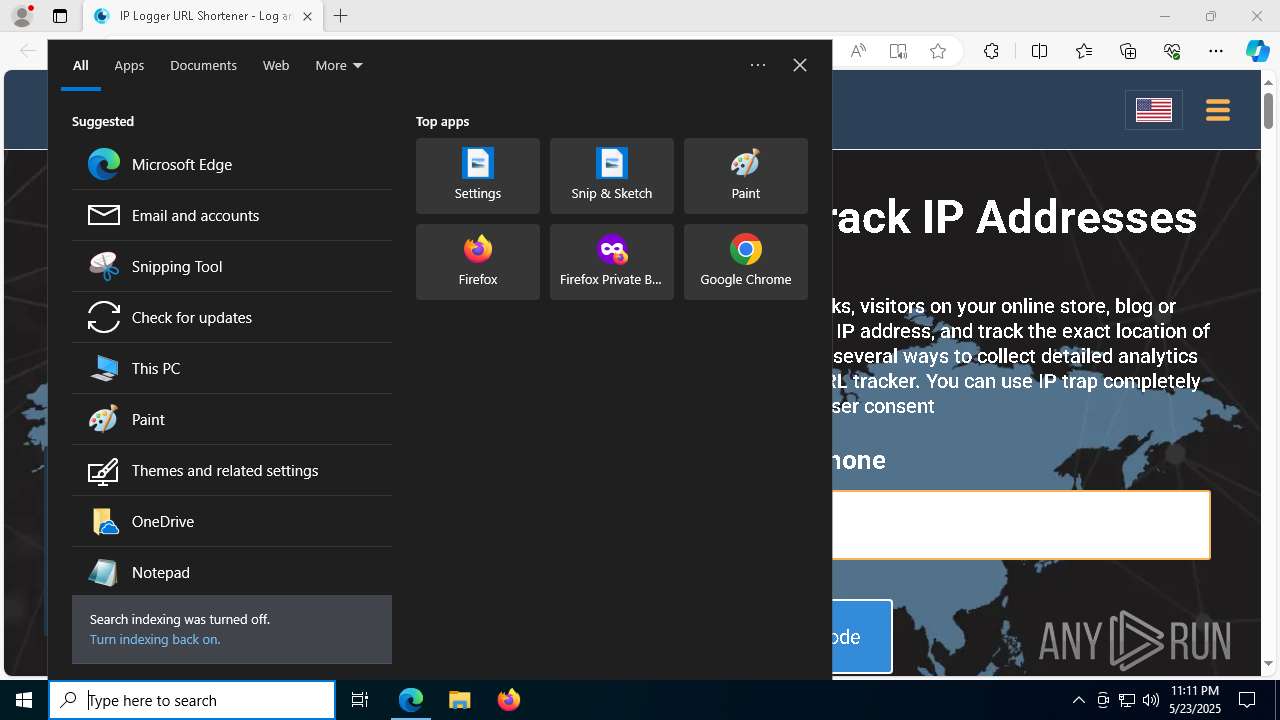The height and width of the screenshot is (720, 1280).
Task: Toggle Read aloud in address bar
Action: 858,52
